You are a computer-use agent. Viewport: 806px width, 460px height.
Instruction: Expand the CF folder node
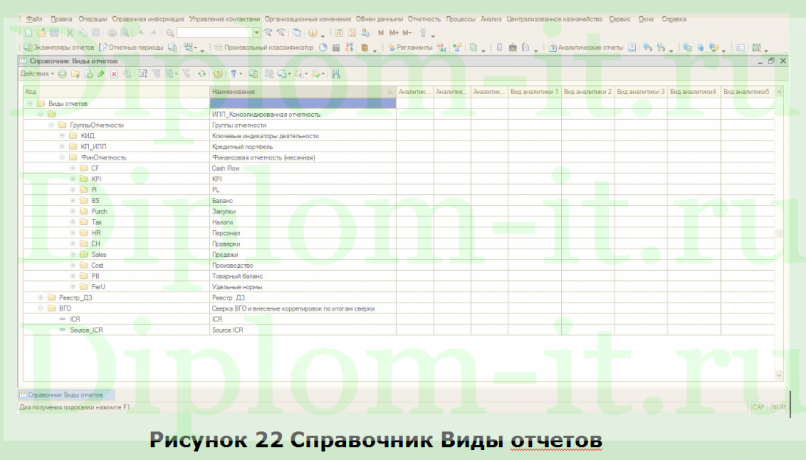point(73,168)
